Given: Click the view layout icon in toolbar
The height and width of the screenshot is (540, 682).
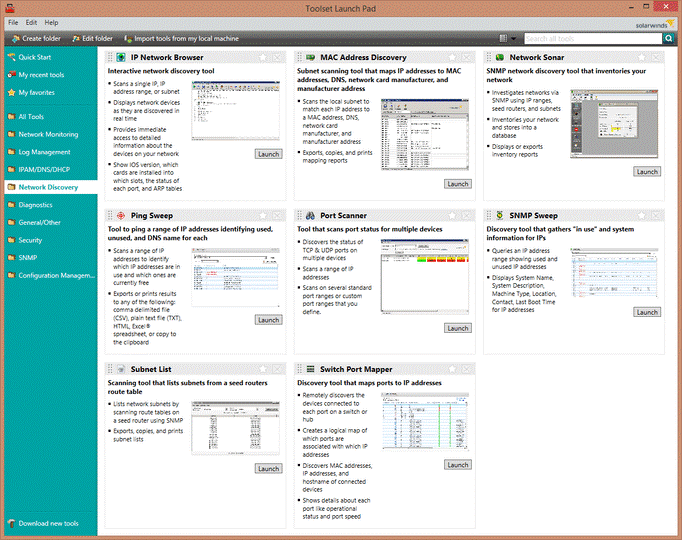Looking at the screenshot, I should [503, 39].
